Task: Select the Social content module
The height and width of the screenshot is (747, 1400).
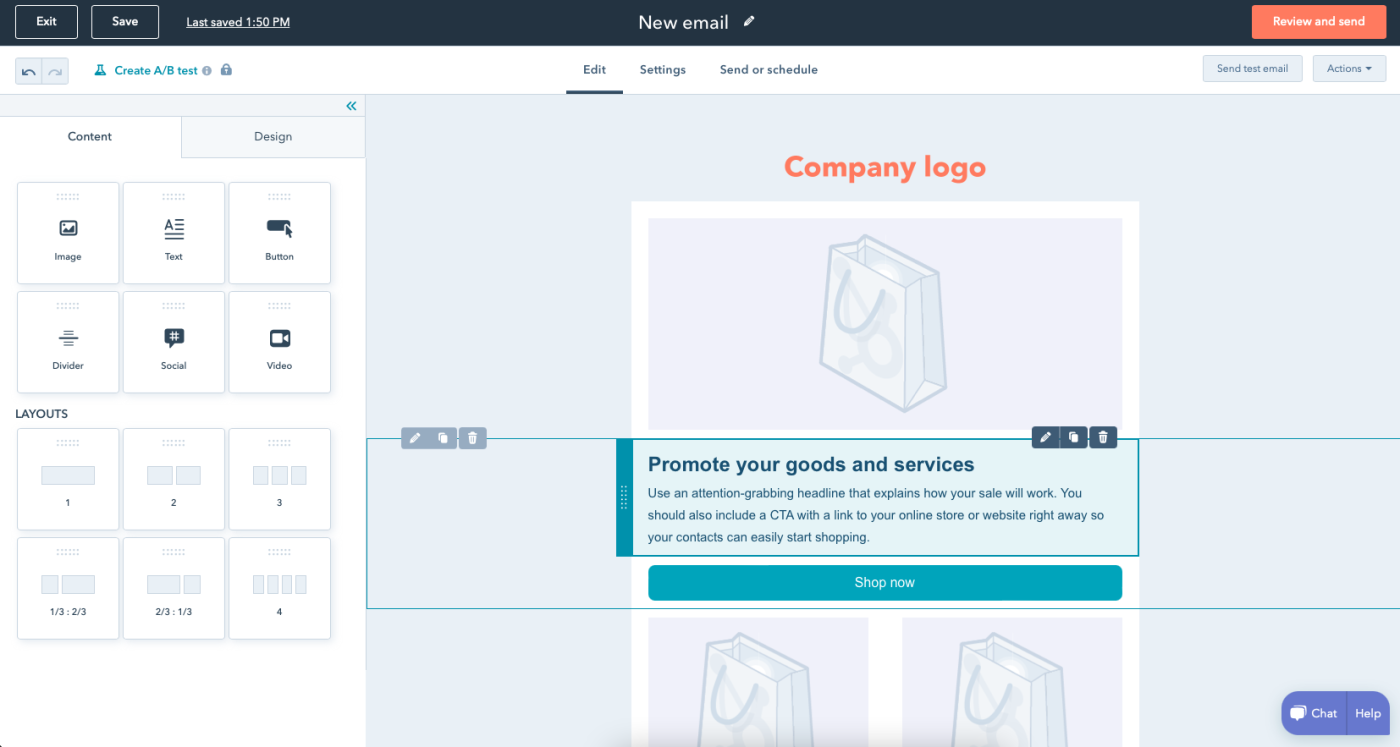Action: (174, 342)
